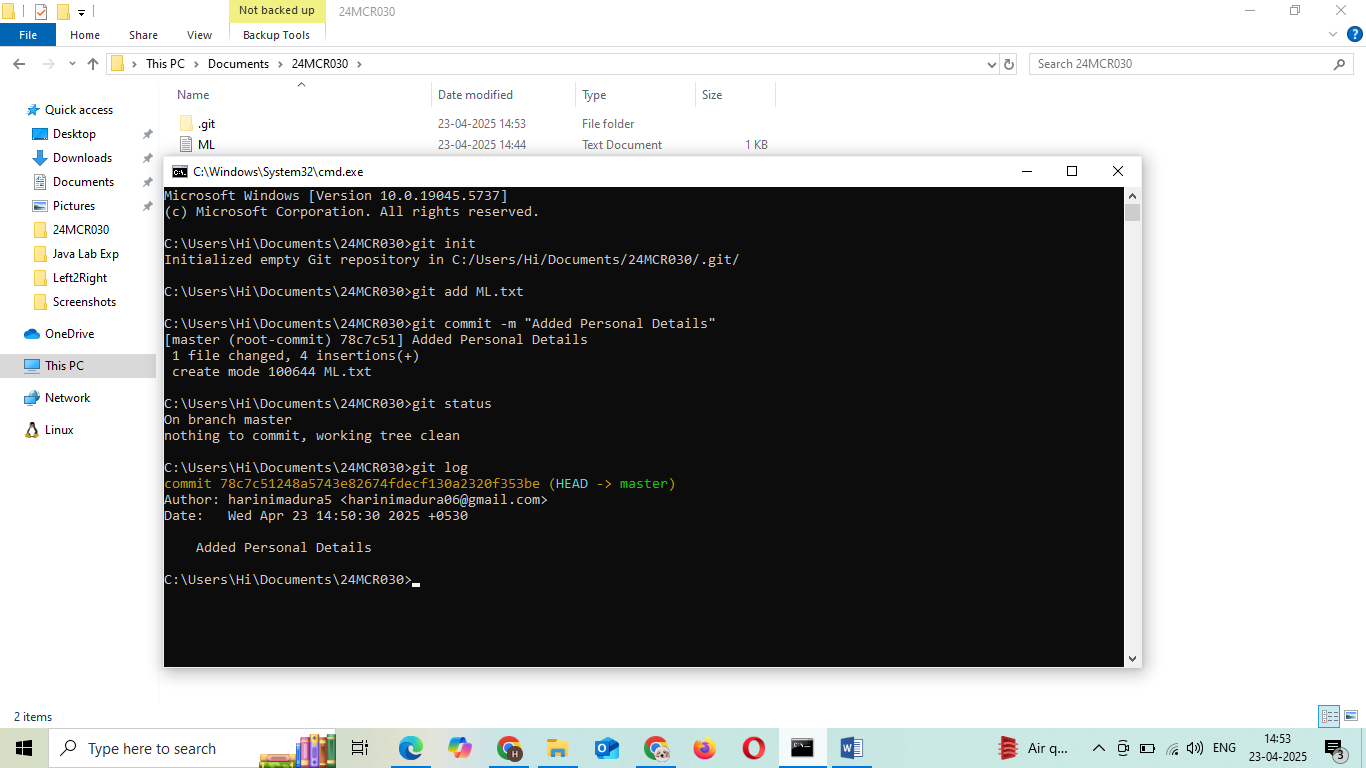Click This PC in the address breadcrumb
Image resolution: width=1366 pixels, height=768 pixels.
point(165,64)
